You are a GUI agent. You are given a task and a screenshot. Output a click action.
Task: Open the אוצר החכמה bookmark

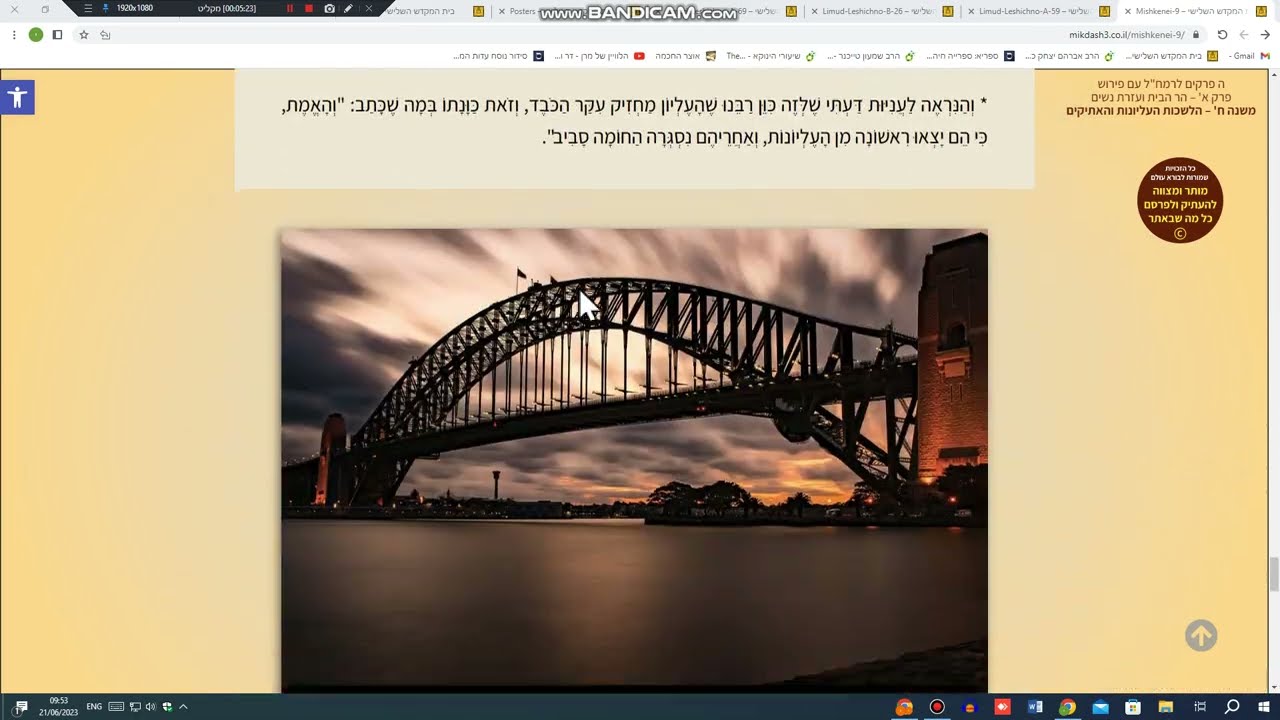point(685,56)
